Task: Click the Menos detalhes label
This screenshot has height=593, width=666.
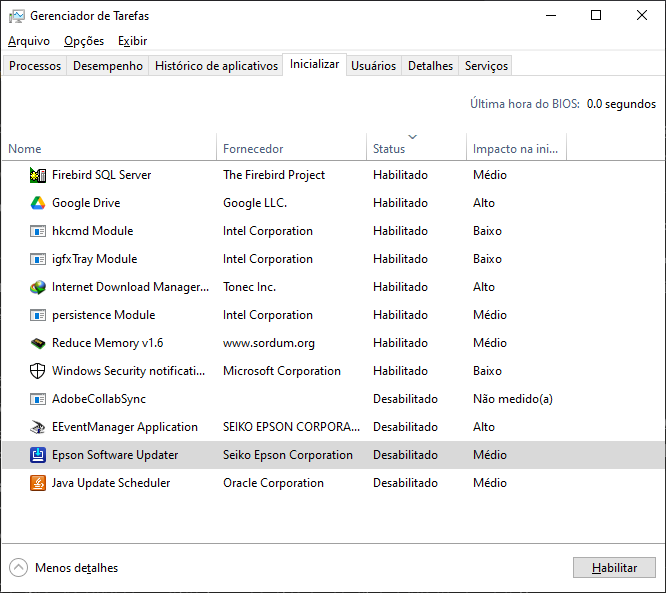Action: [76, 568]
